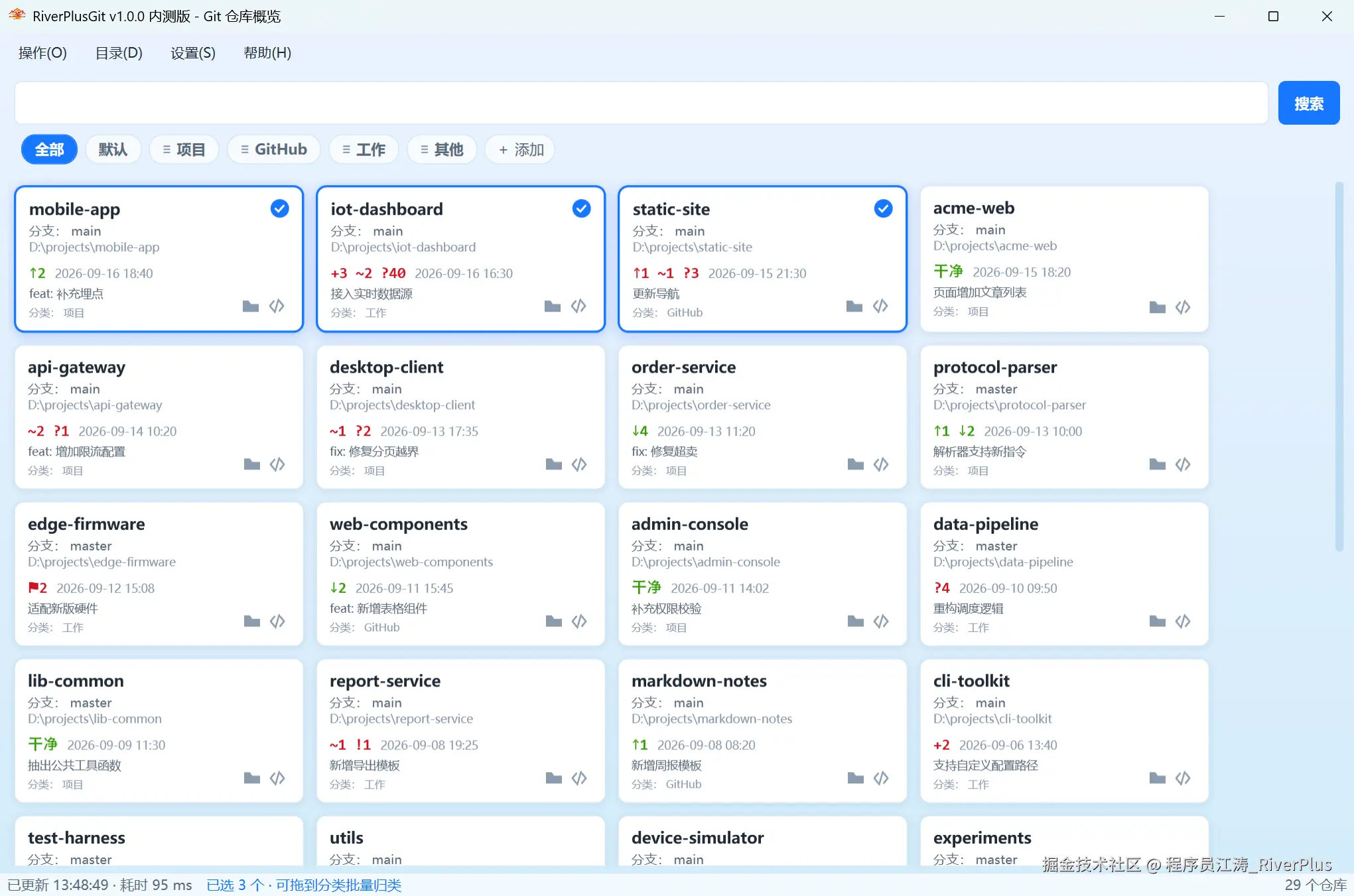Filter repositories by 工作 category
Image resolution: width=1354 pixels, height=896 pixels.
pos(364,150)
